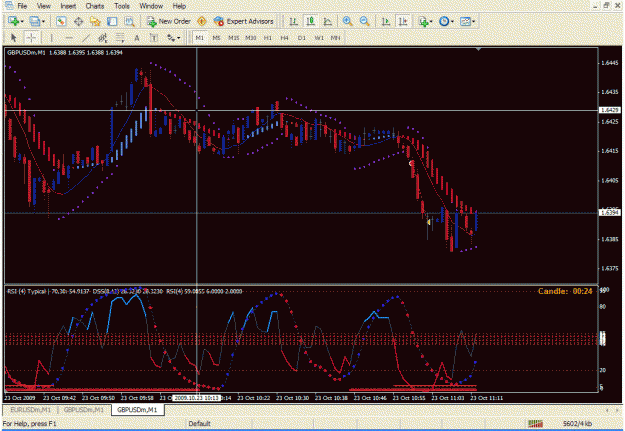625x431 pixels.
Task: Open the Profiles icon
Action: [x=35, y=21]
